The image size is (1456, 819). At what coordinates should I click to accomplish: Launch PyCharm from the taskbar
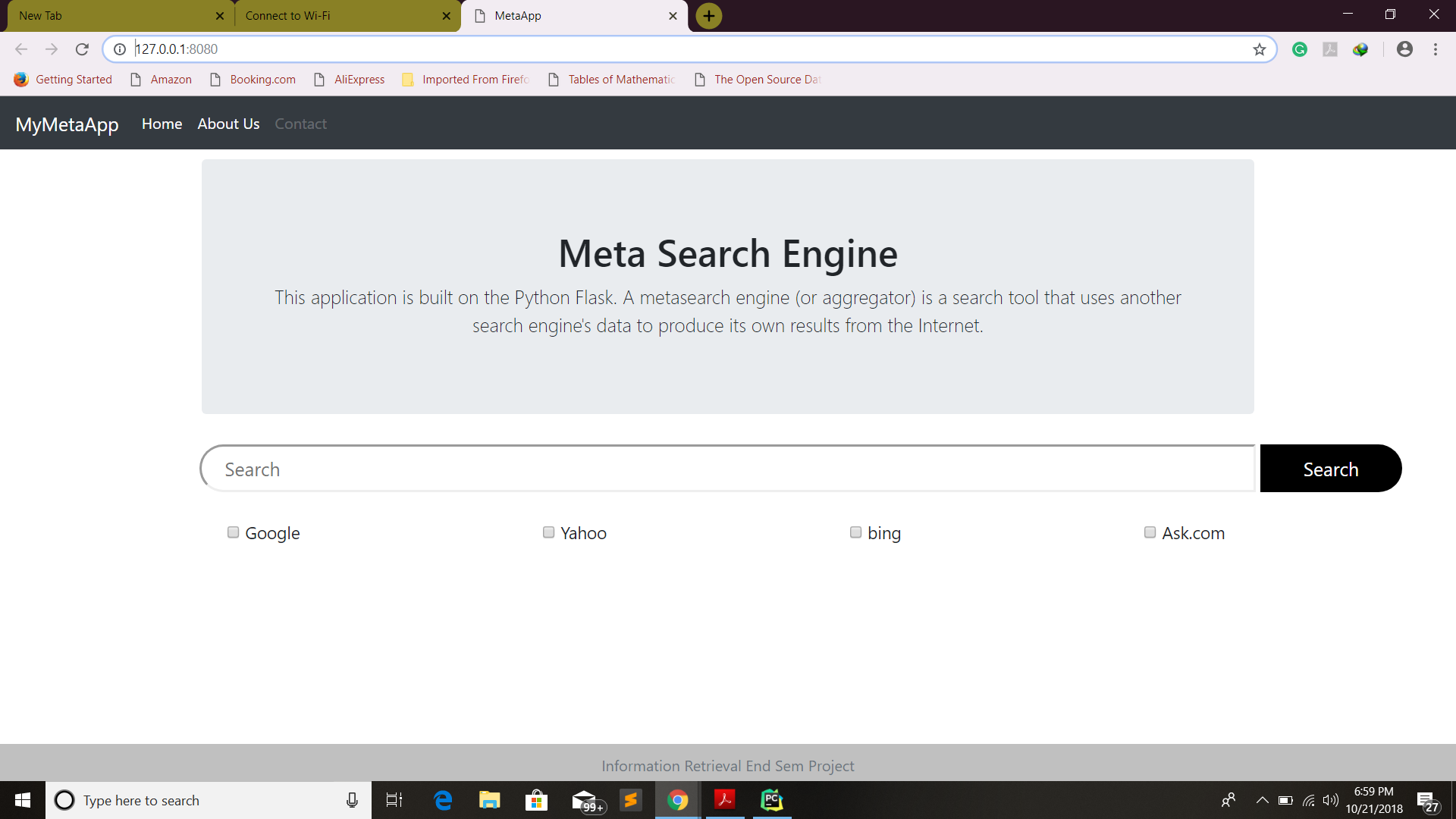coord(772,800)
